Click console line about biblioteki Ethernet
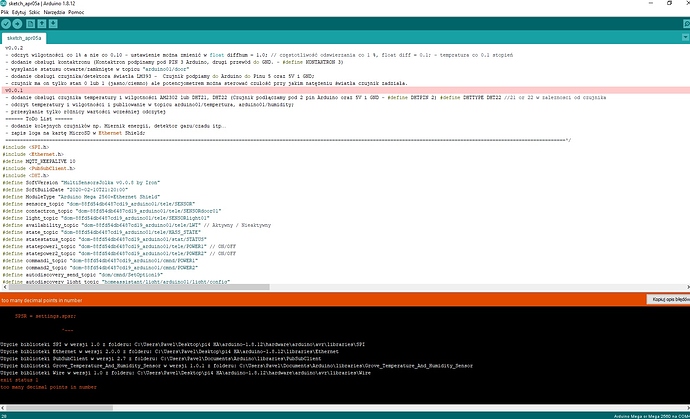The image size is (690, 419). point(169,352)
